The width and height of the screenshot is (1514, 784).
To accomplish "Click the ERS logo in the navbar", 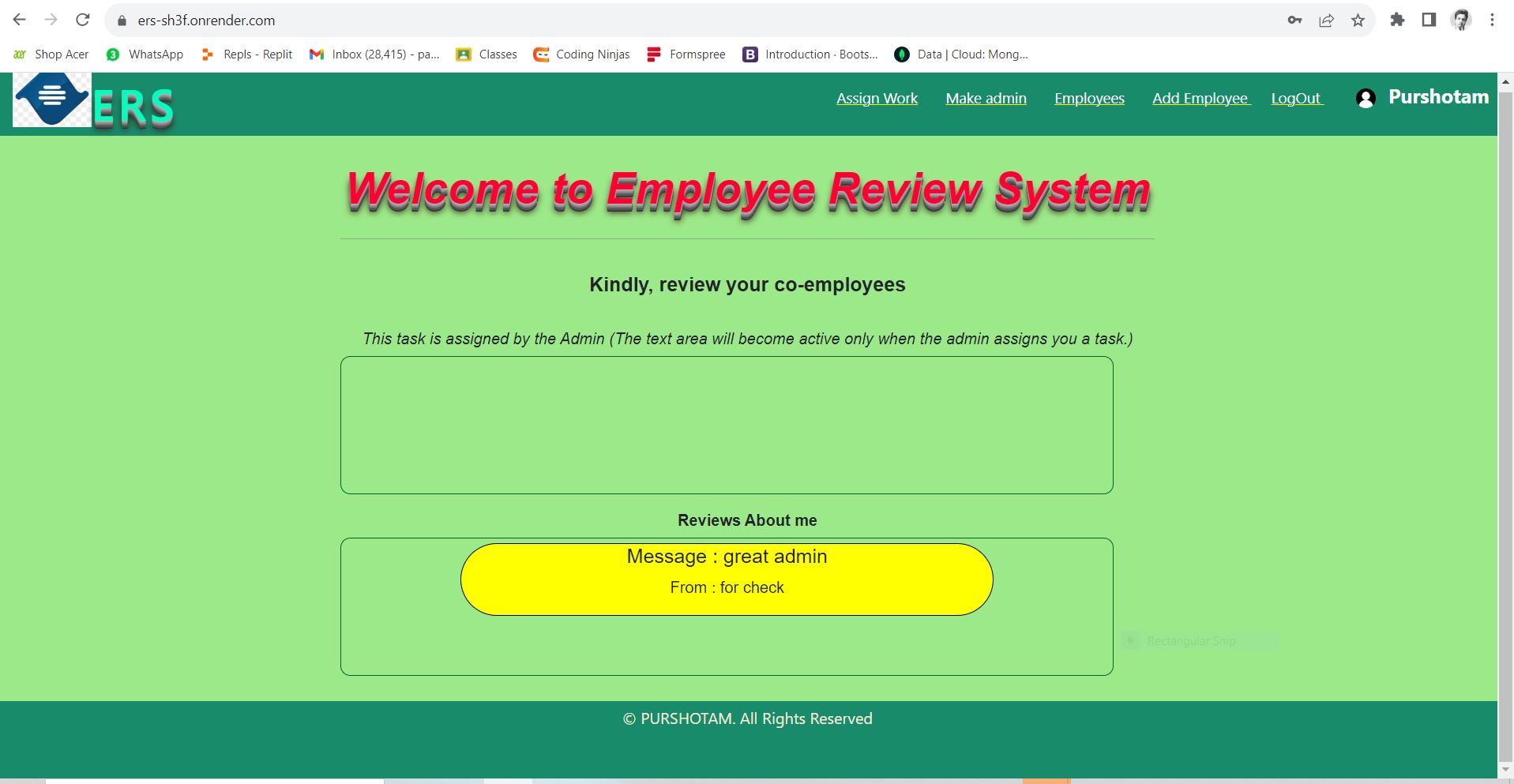I will (x=53, y=101).
